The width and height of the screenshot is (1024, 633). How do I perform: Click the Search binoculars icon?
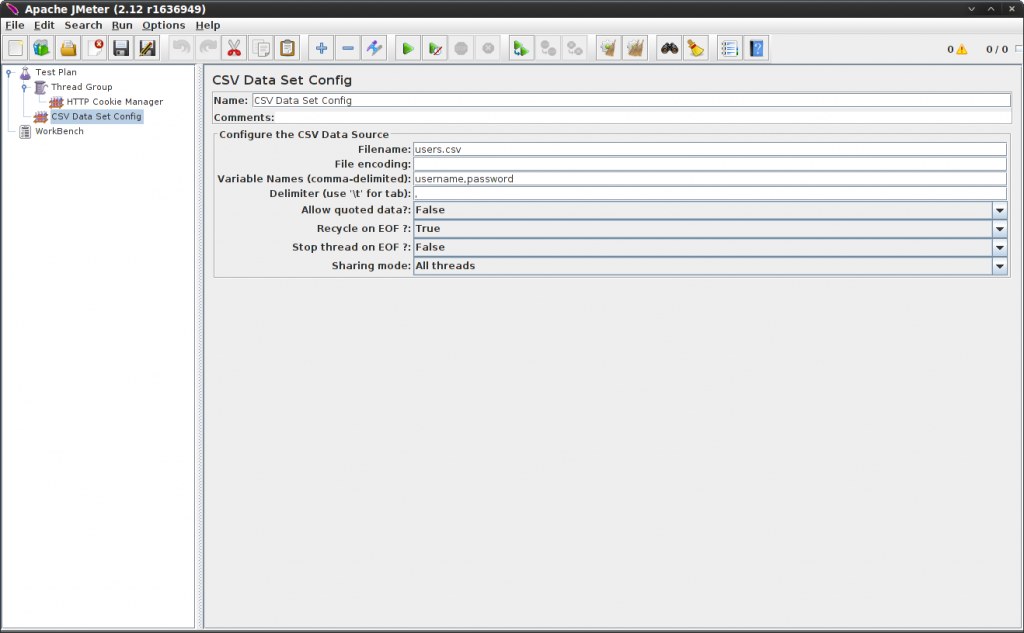[670, 47]
